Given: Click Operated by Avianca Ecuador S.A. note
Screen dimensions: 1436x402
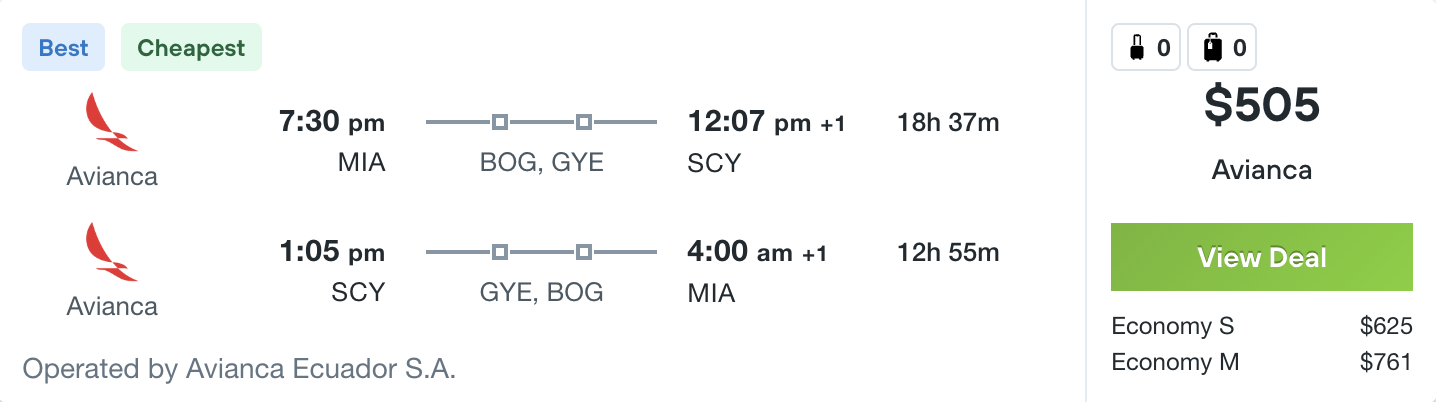Looking at the screenshot, I should [x=239, y=369].
